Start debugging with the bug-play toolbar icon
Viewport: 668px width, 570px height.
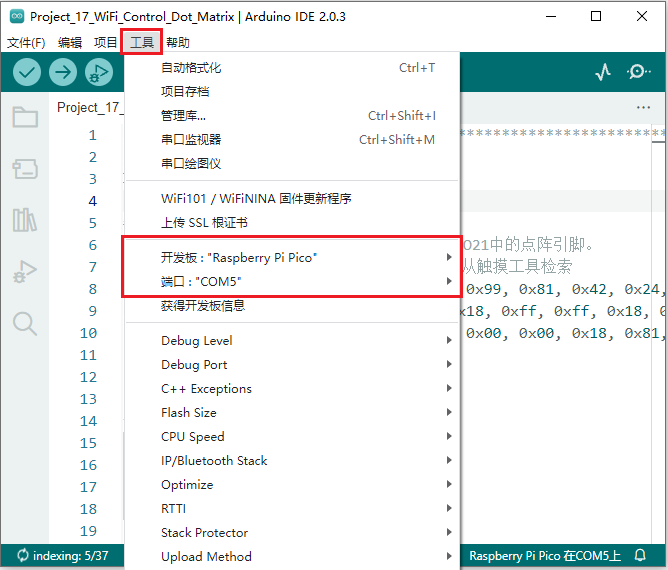click(x=99, y=72)
